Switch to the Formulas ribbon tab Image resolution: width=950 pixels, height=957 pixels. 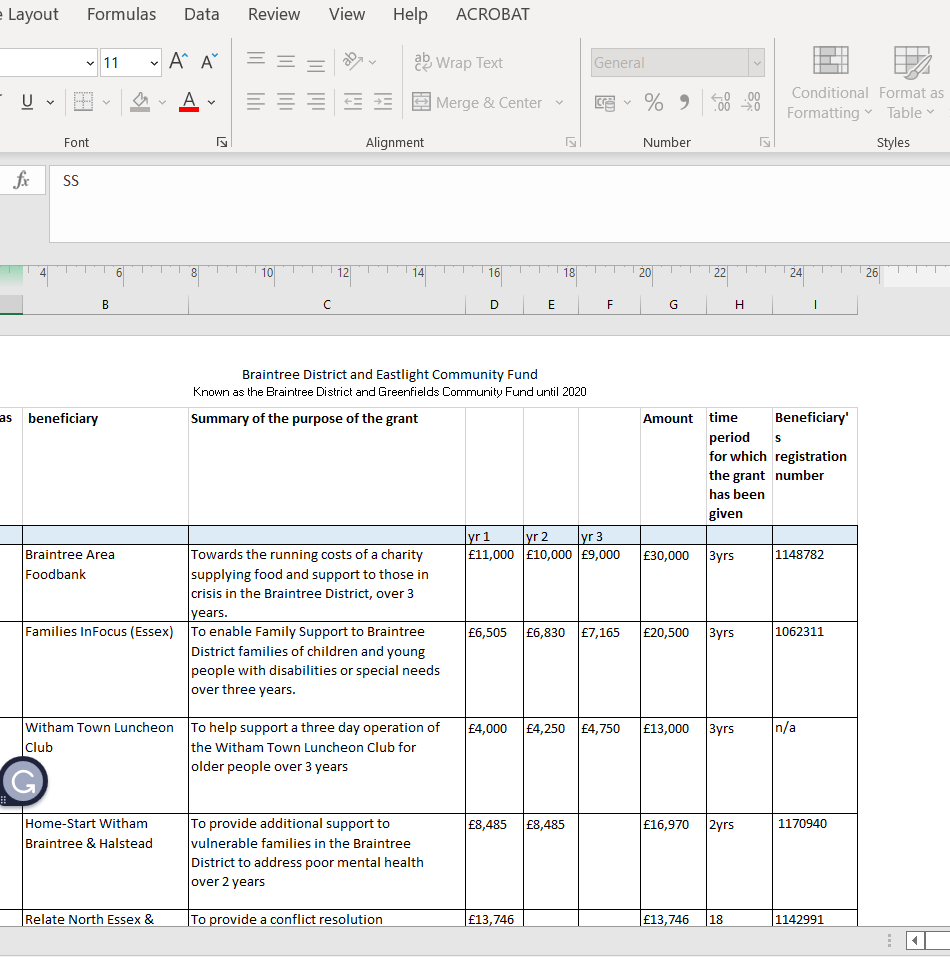tap(121, 14)
